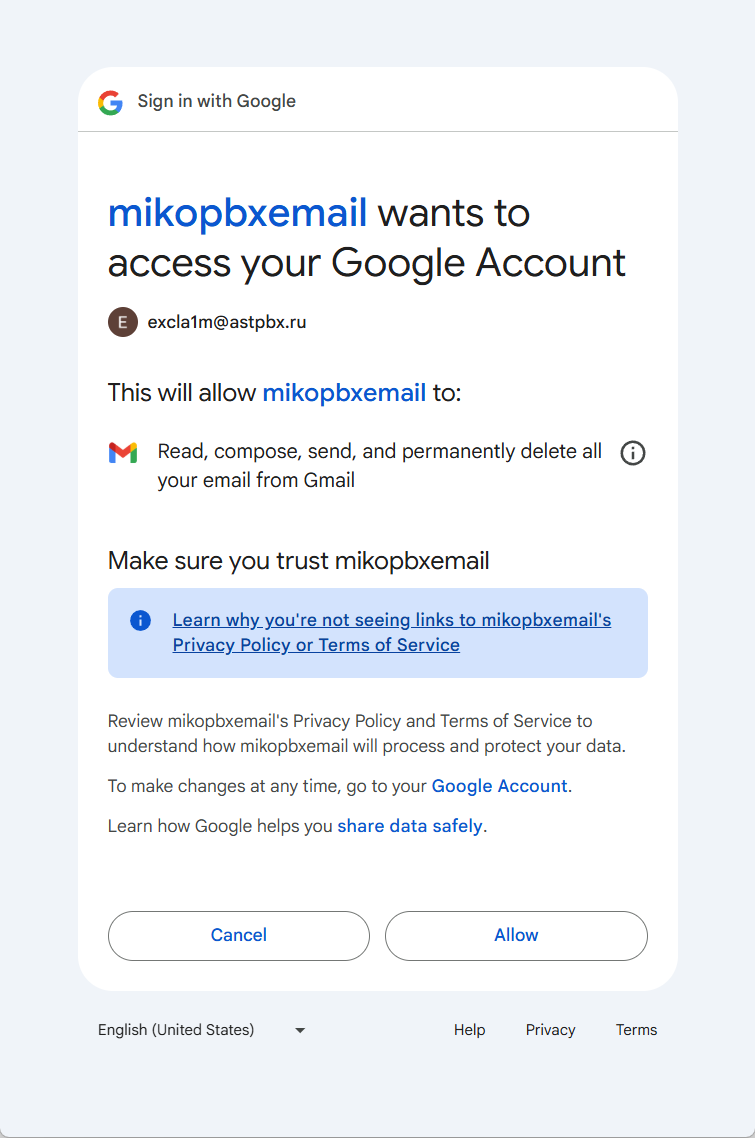Follow the Google Account link
Screen dimensions: 755x1138
(x=499, y=786)
